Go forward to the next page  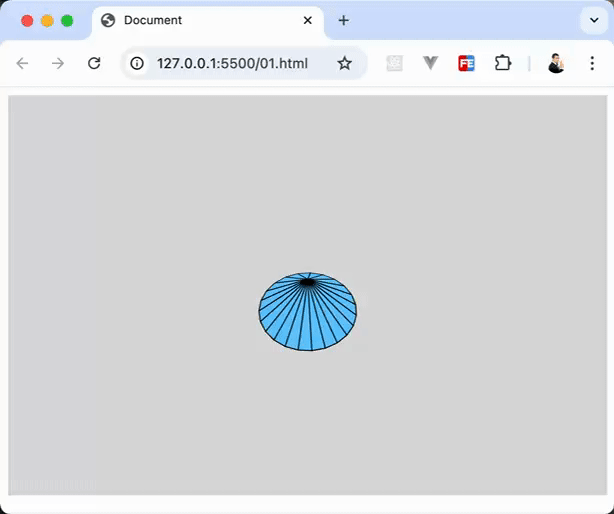point(58,63)
